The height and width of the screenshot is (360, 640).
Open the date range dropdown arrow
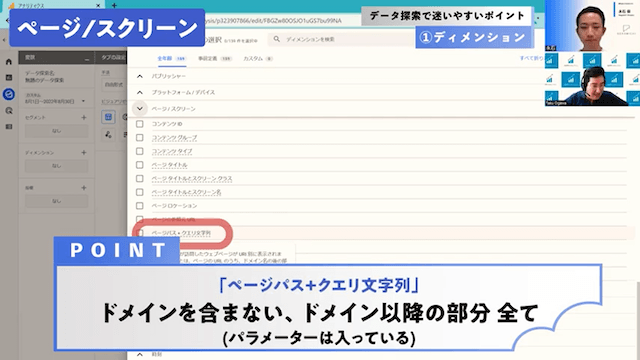click(83, 101)
